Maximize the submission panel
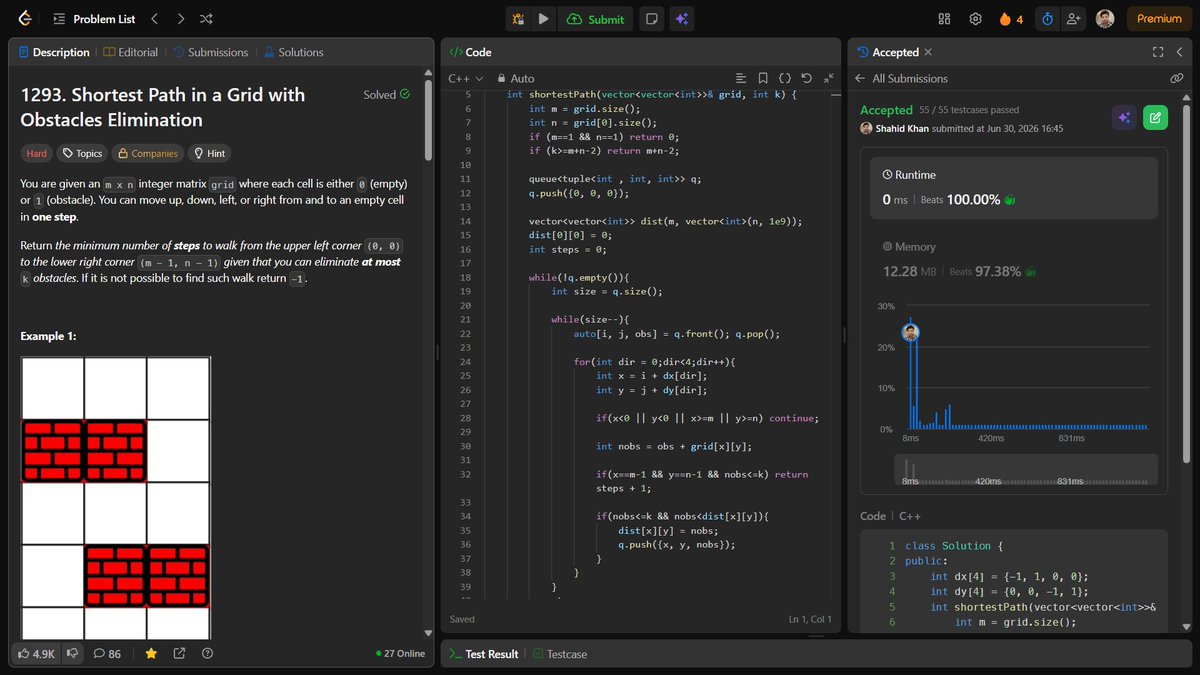Screen dimensions: 1200x675 tap(1158, 52)
